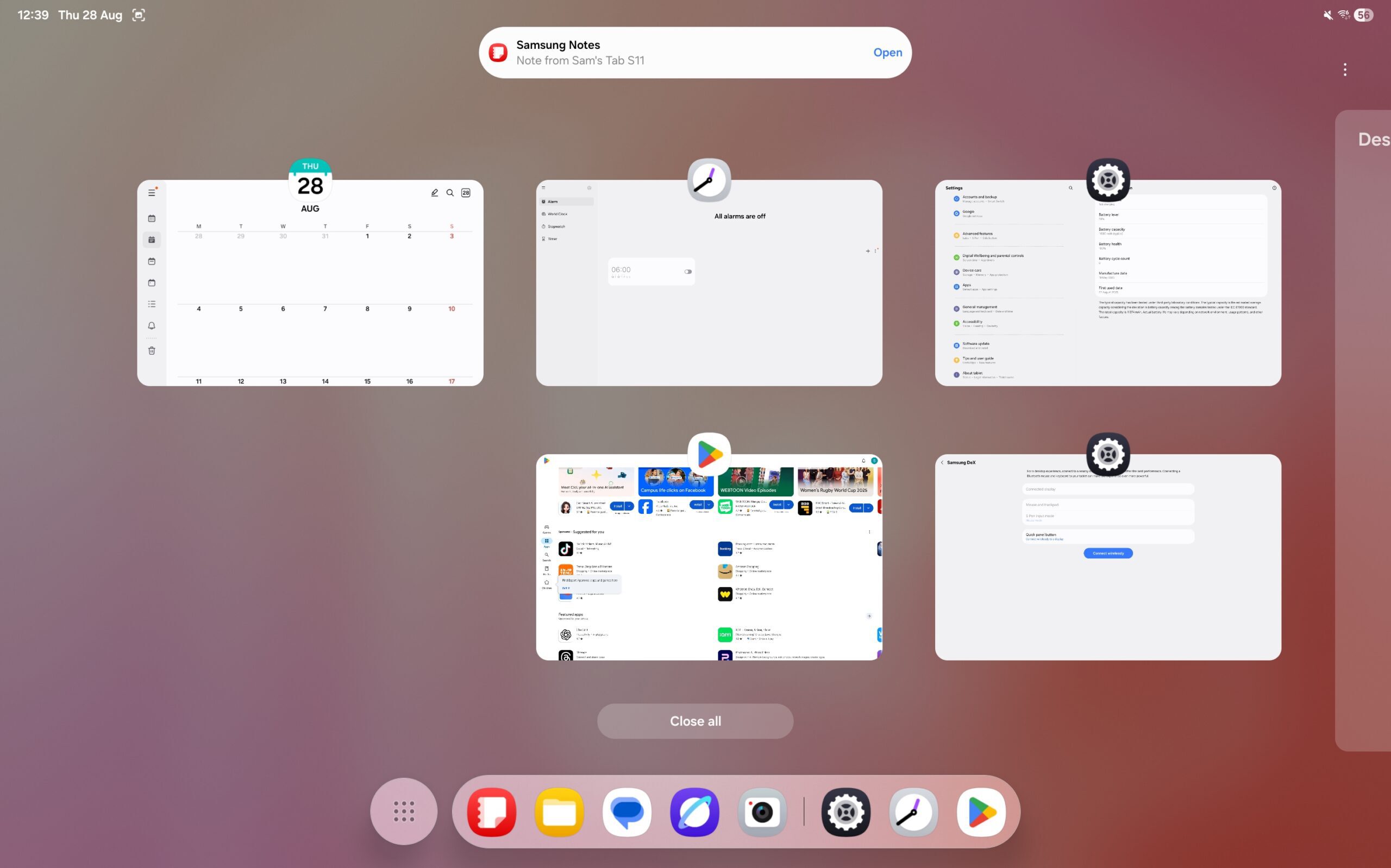The width and height of the screenshot is (1391, 868).
Task: Open the Messages app in the dock
Action: coord(627,811)
